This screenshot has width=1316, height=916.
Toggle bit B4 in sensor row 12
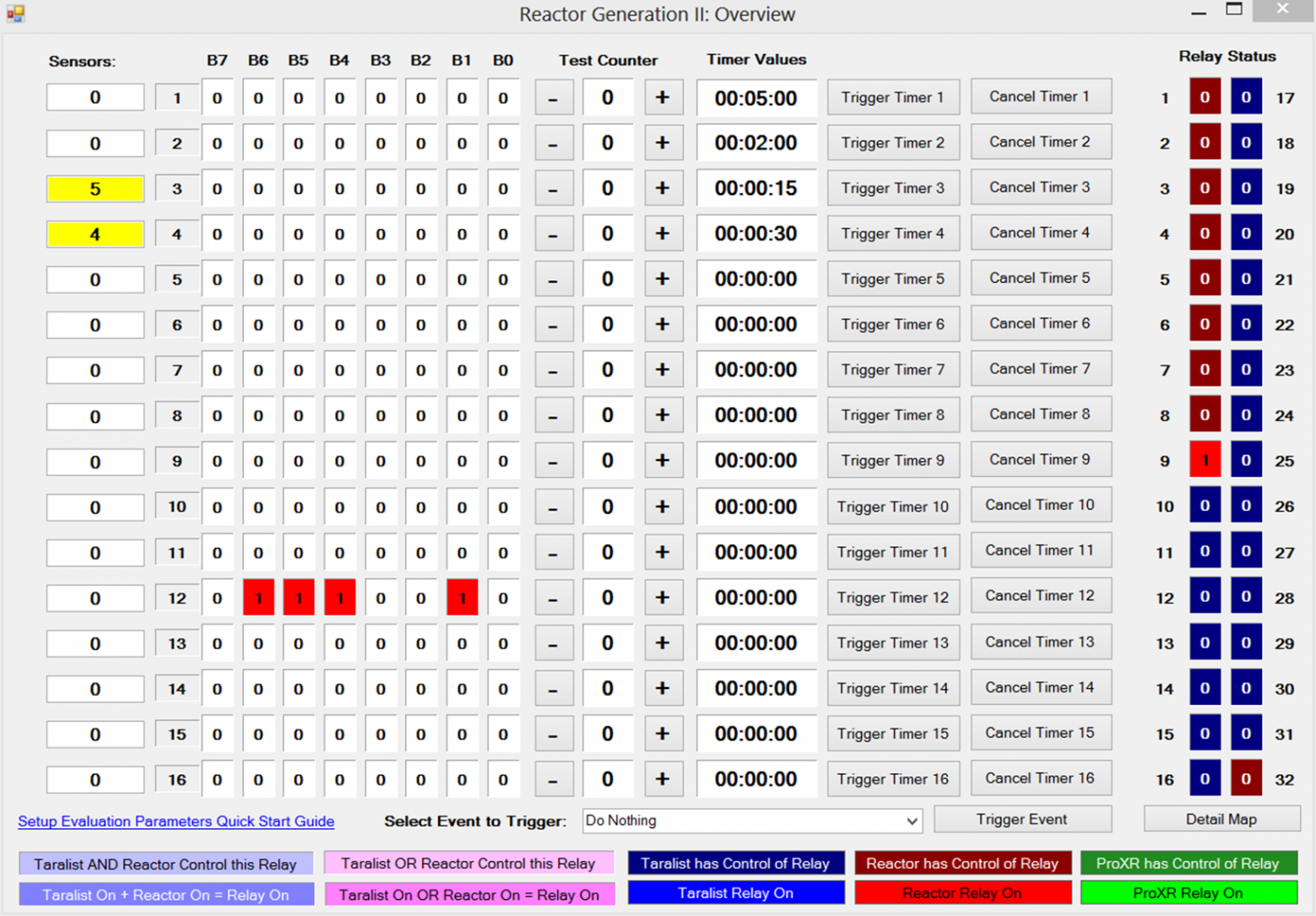coord(340,598)
